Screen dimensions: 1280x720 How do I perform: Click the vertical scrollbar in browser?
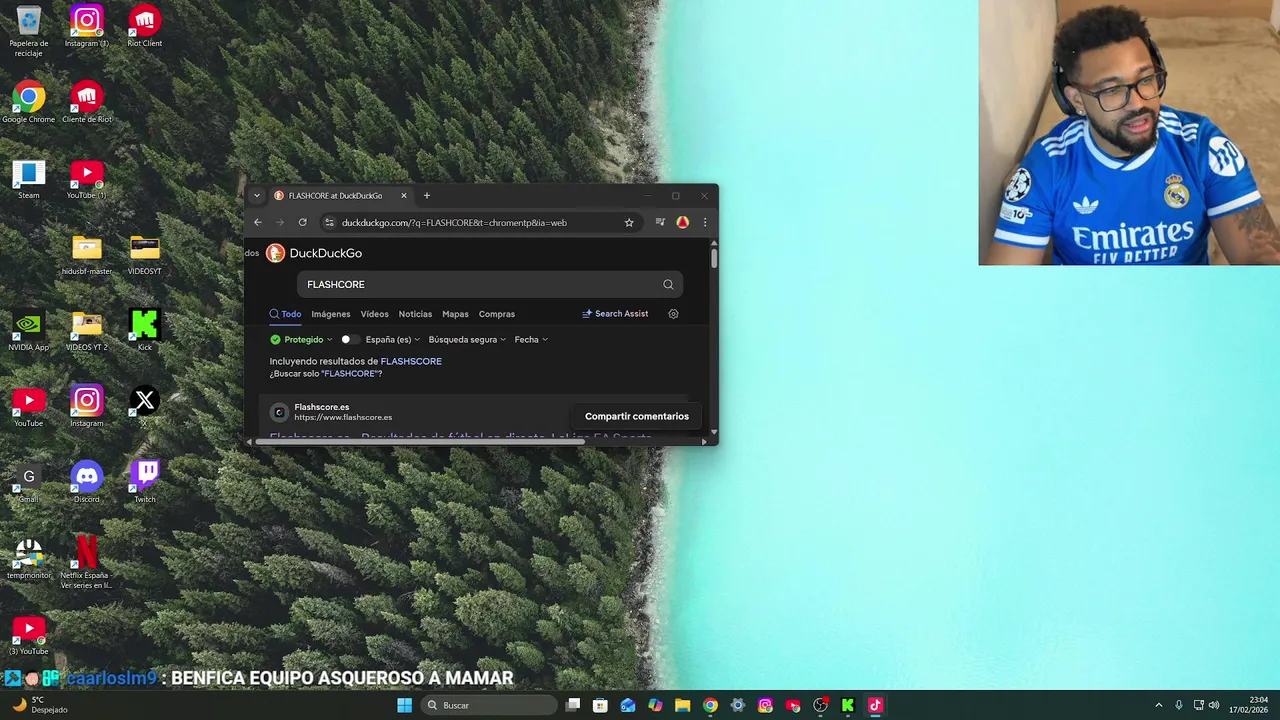click(714, 257)
